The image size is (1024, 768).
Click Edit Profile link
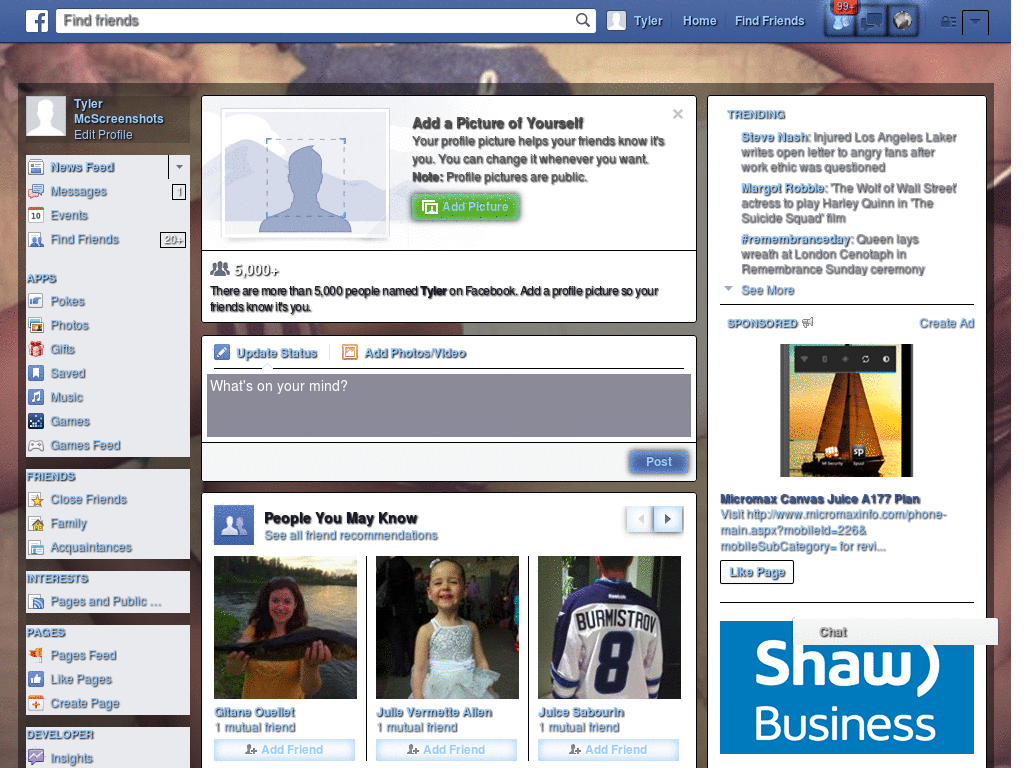103,135
